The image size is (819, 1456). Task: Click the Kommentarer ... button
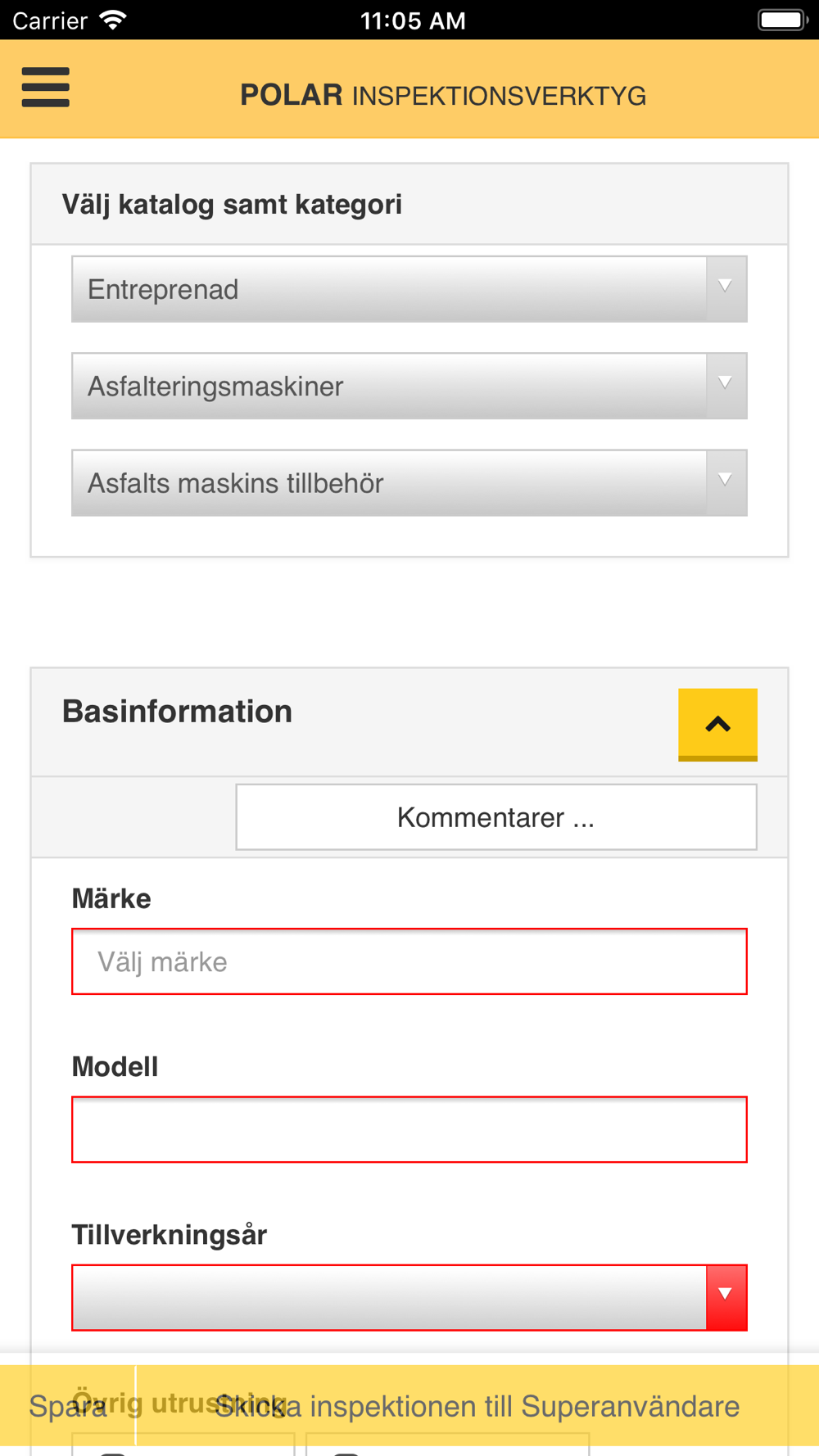[x=496, y=817]
